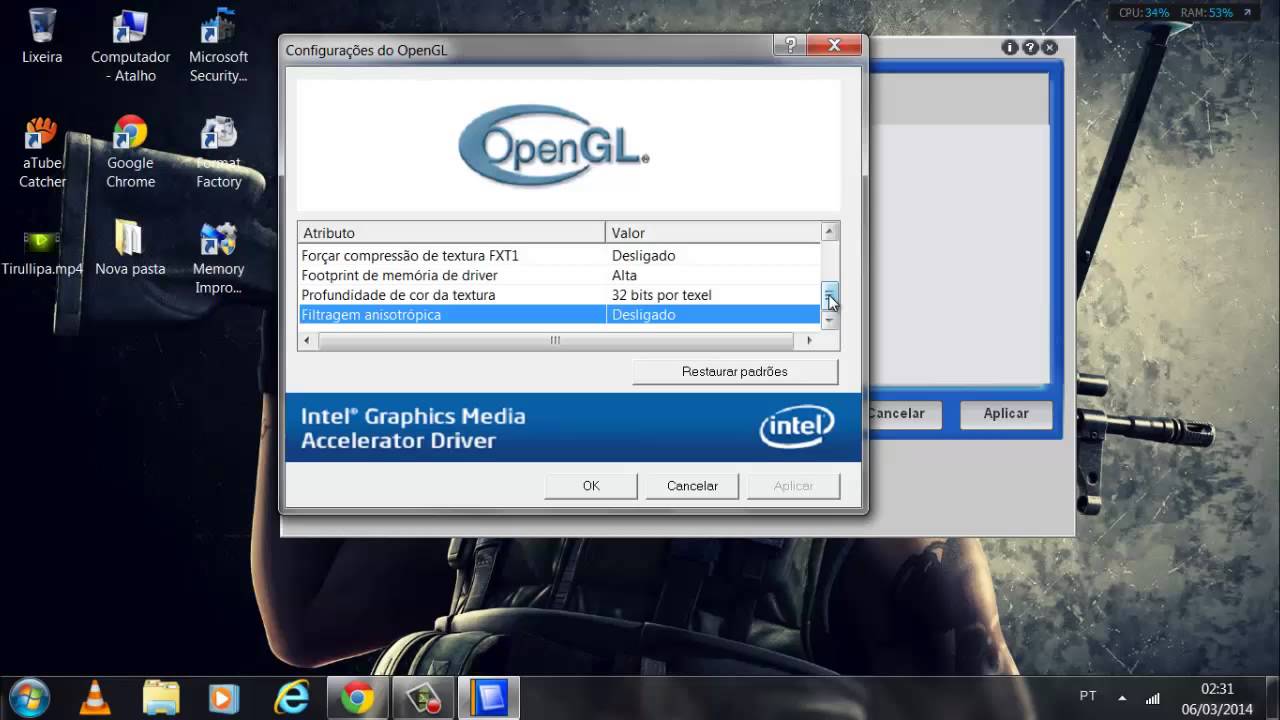Click horizontal scrollbar right arrow
The image size is (1280, 720).
point(810,341)
